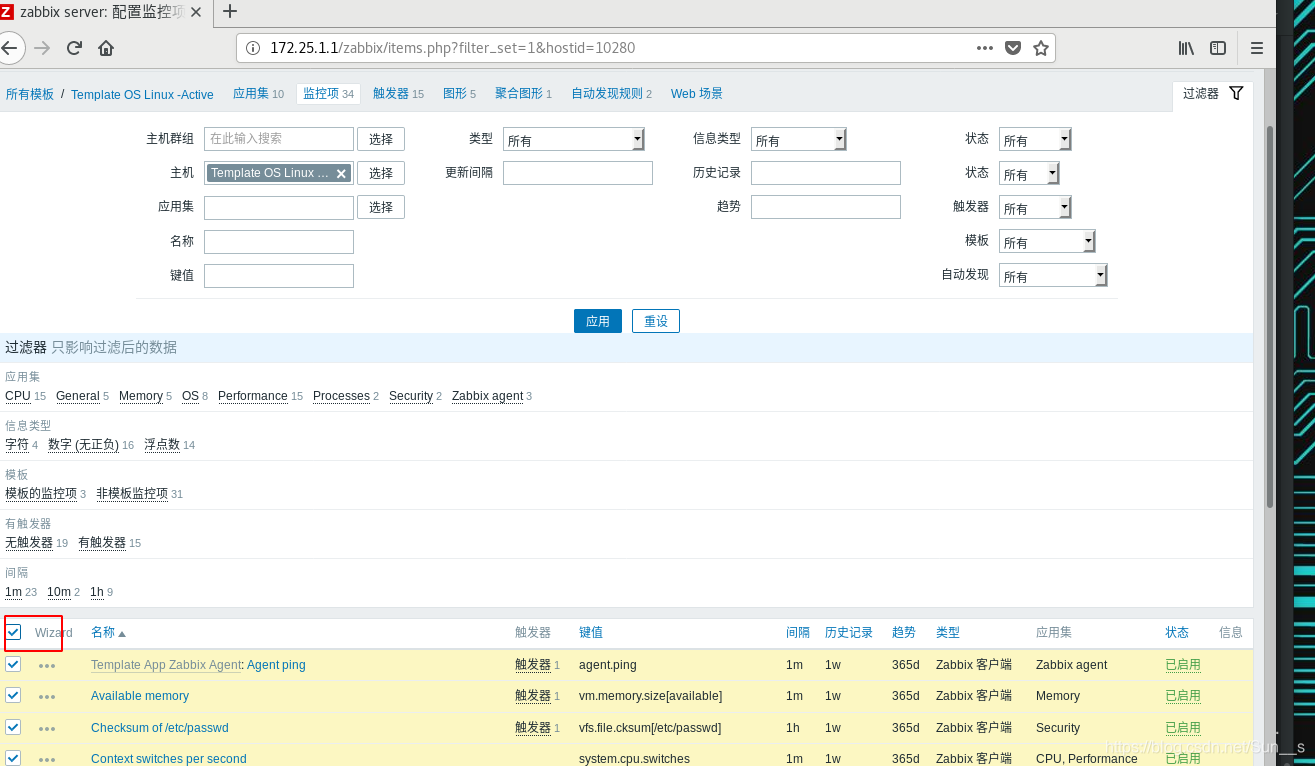Viewport: 1315px width, 766px height.
Task: Sort by 名称 column header
Action: click(x=108, y=632)
